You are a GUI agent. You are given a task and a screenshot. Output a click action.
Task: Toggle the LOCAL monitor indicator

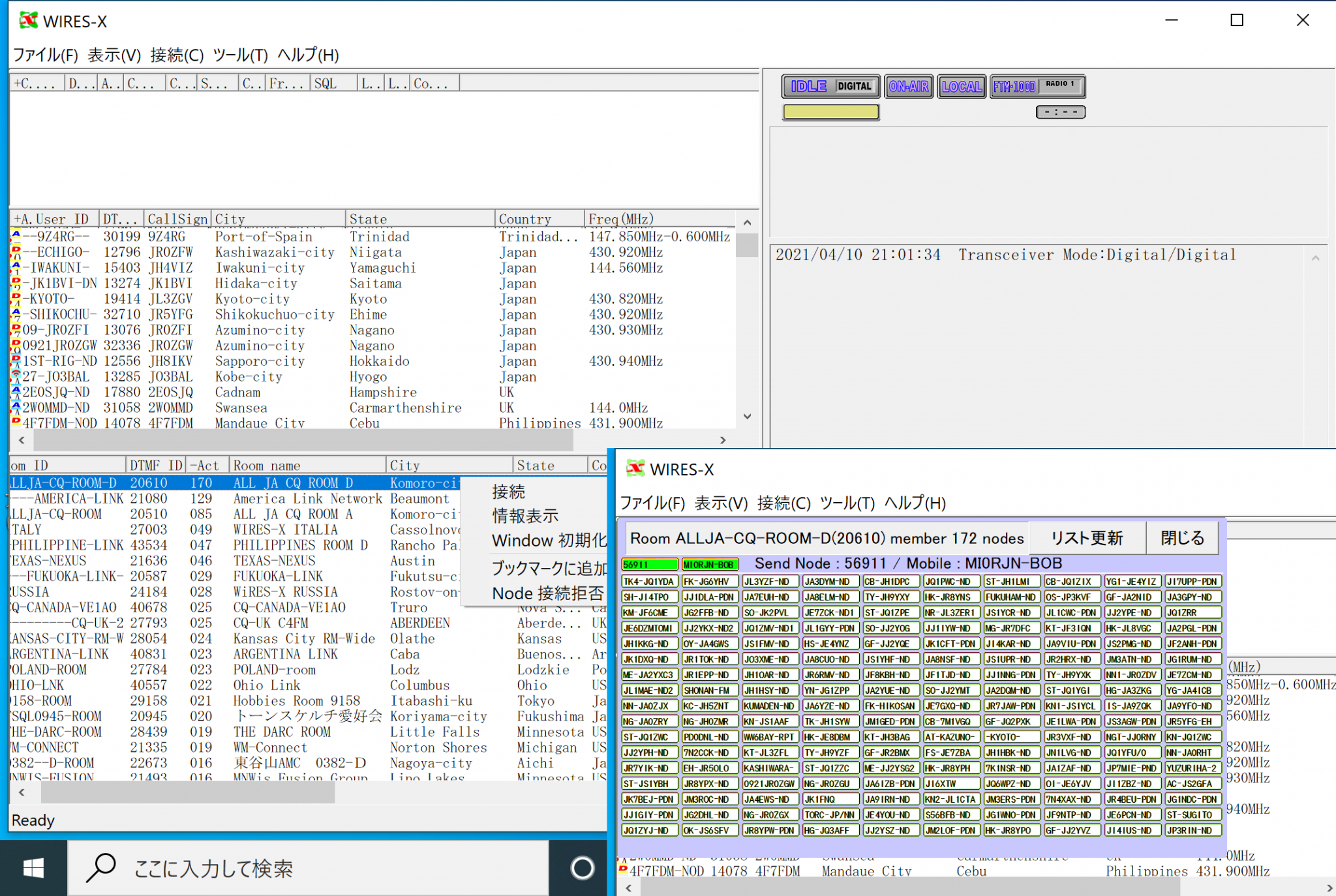962,85
